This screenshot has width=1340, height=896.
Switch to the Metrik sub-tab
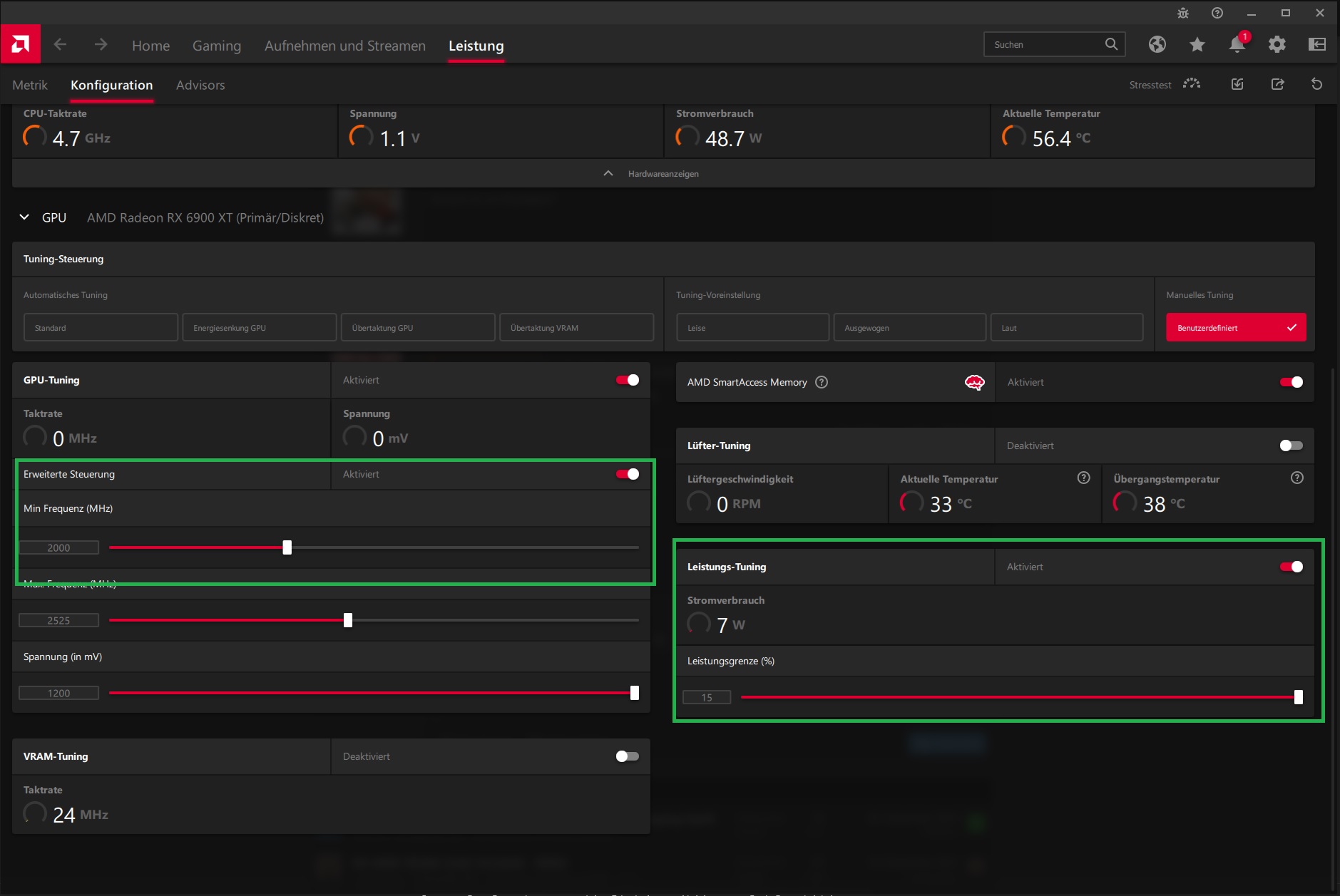(30, 85)
